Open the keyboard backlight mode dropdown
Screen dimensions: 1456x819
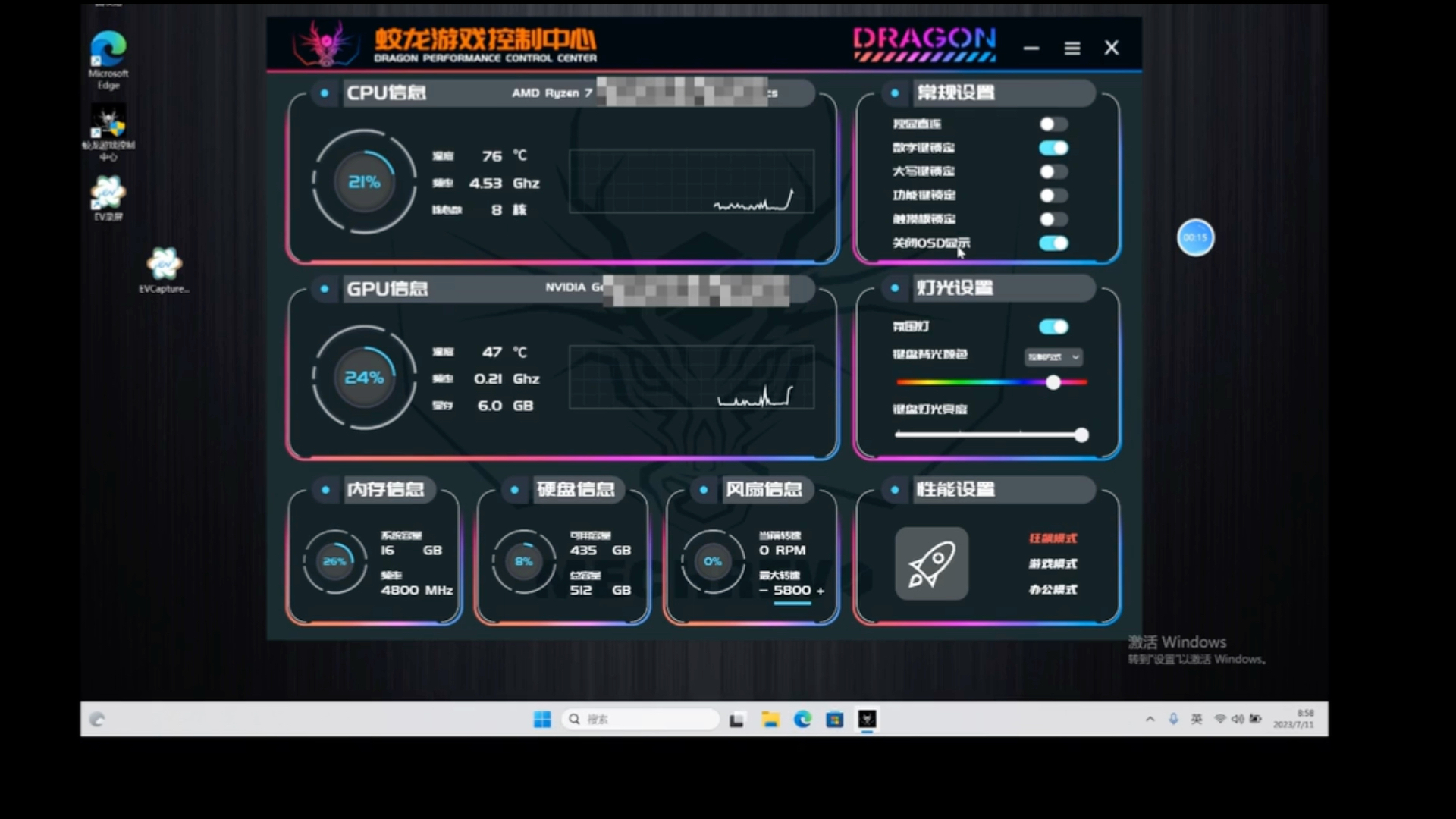[1053, 357]
